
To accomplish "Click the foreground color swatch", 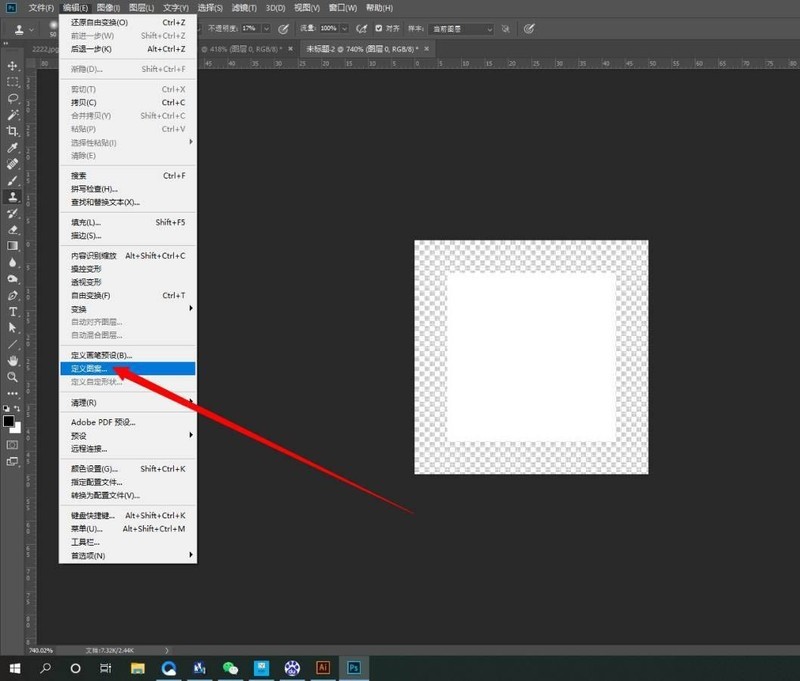I will (8, 423).
